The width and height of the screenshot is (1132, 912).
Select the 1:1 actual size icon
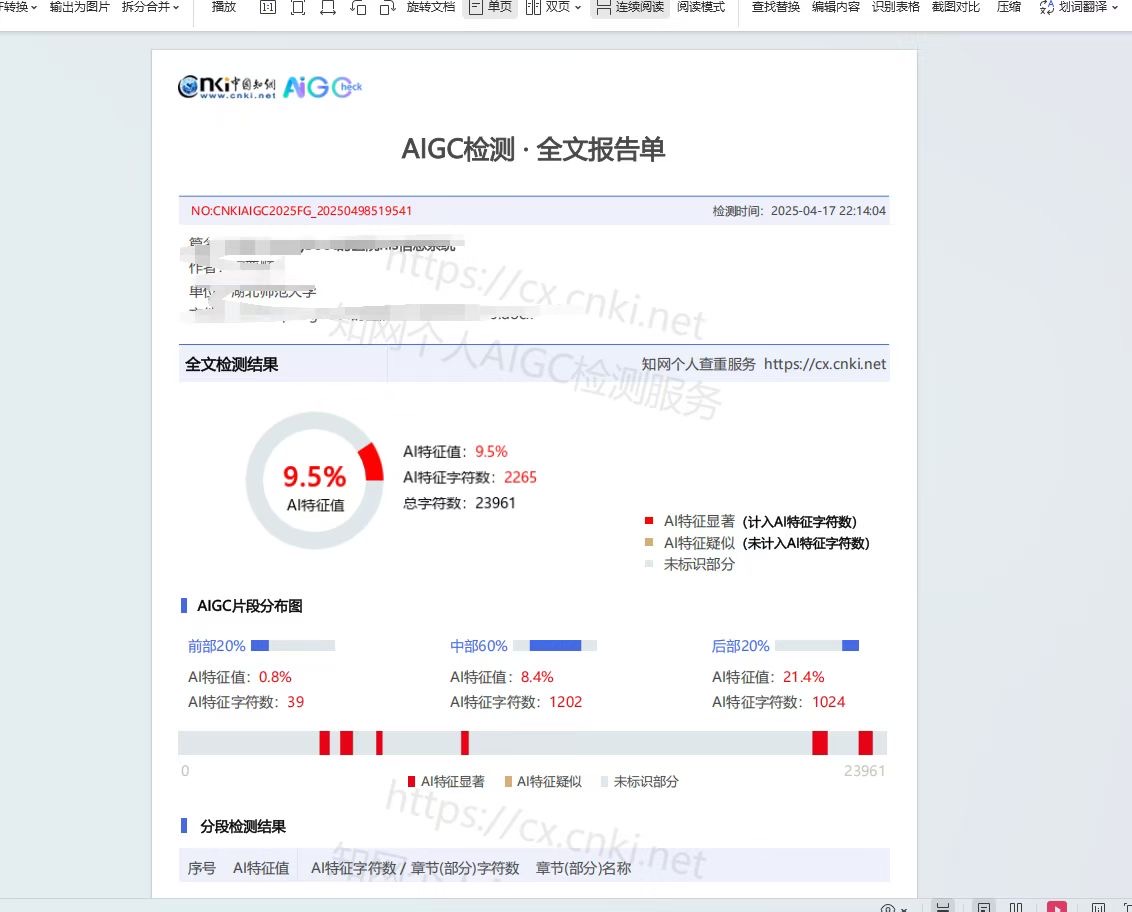pos(267,8)
